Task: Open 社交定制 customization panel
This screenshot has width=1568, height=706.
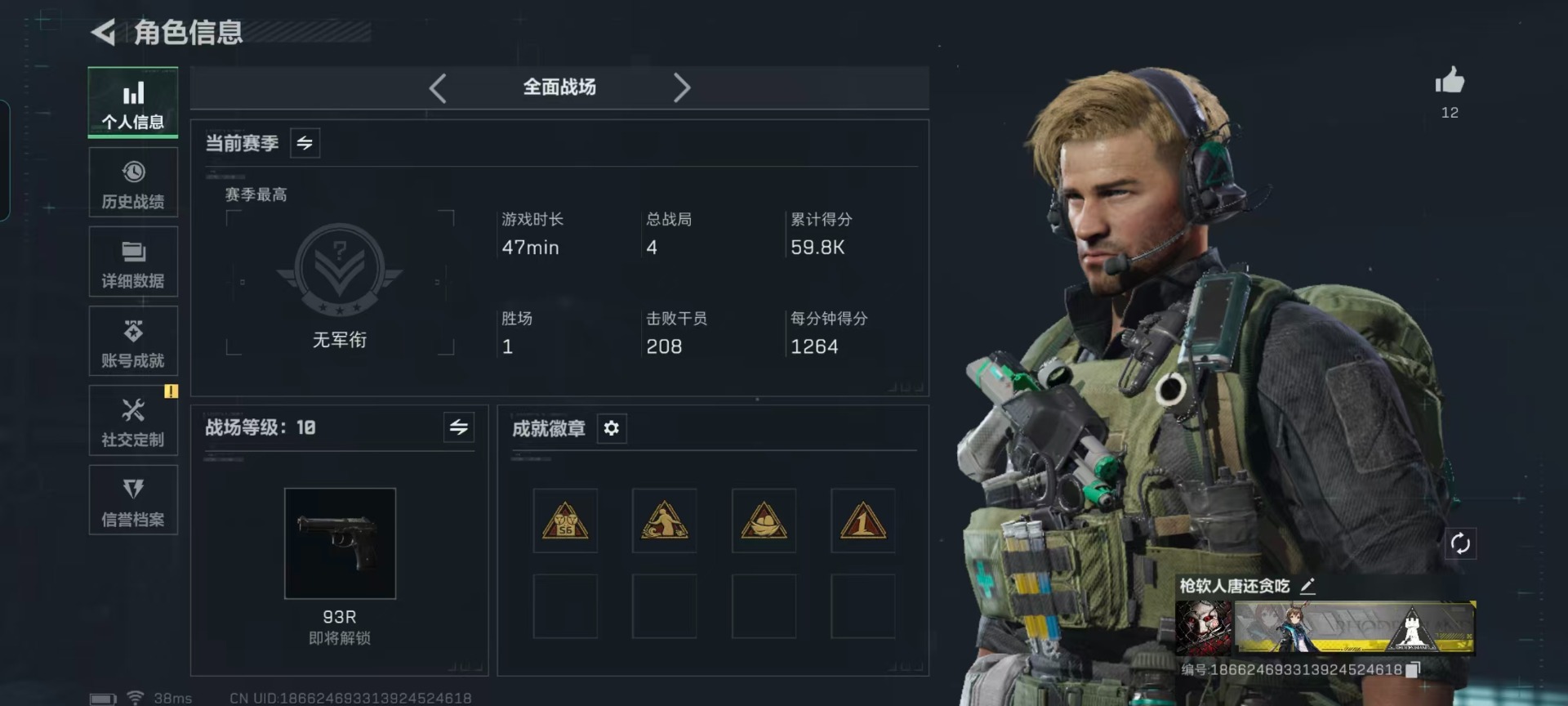Action: (x=133, y=420)
